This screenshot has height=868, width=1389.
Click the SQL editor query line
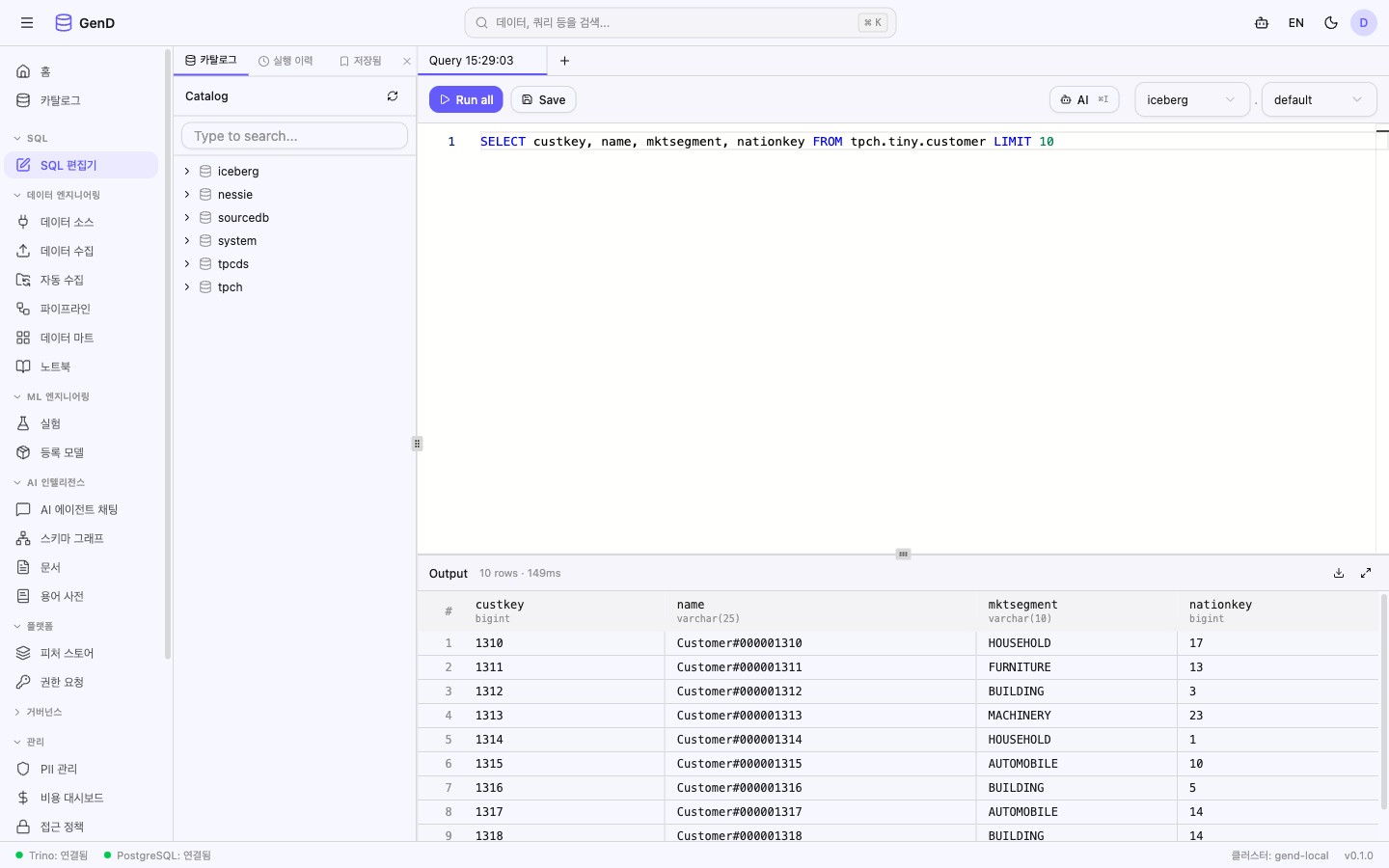pos(767,142)
